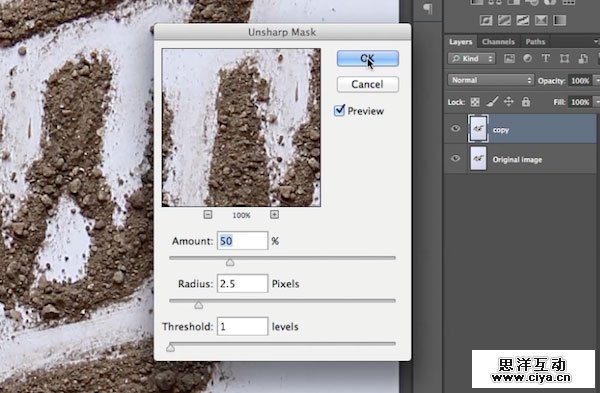This screenshot has width=600, height=393.
Task: Filter layers by smart objects icon
Action: (x=583, y=59)
